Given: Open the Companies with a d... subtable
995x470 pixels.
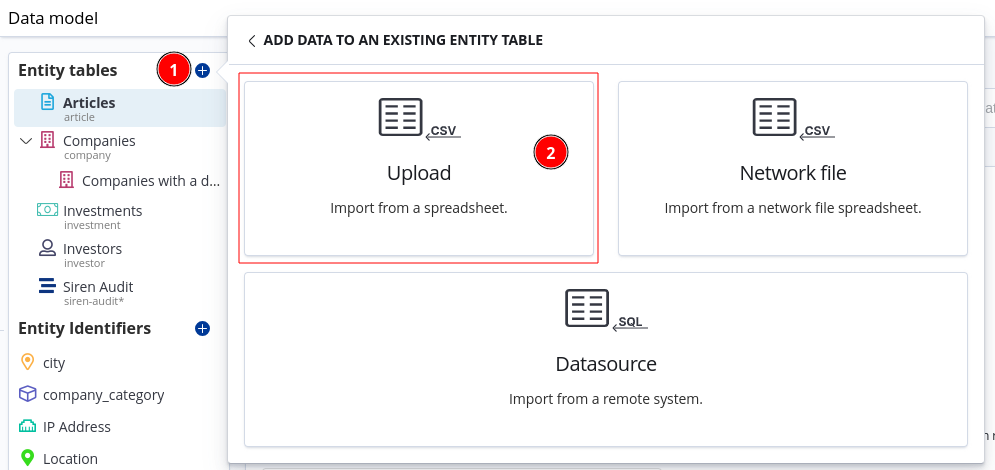Looking at the screenshot, I should point(150,181).
